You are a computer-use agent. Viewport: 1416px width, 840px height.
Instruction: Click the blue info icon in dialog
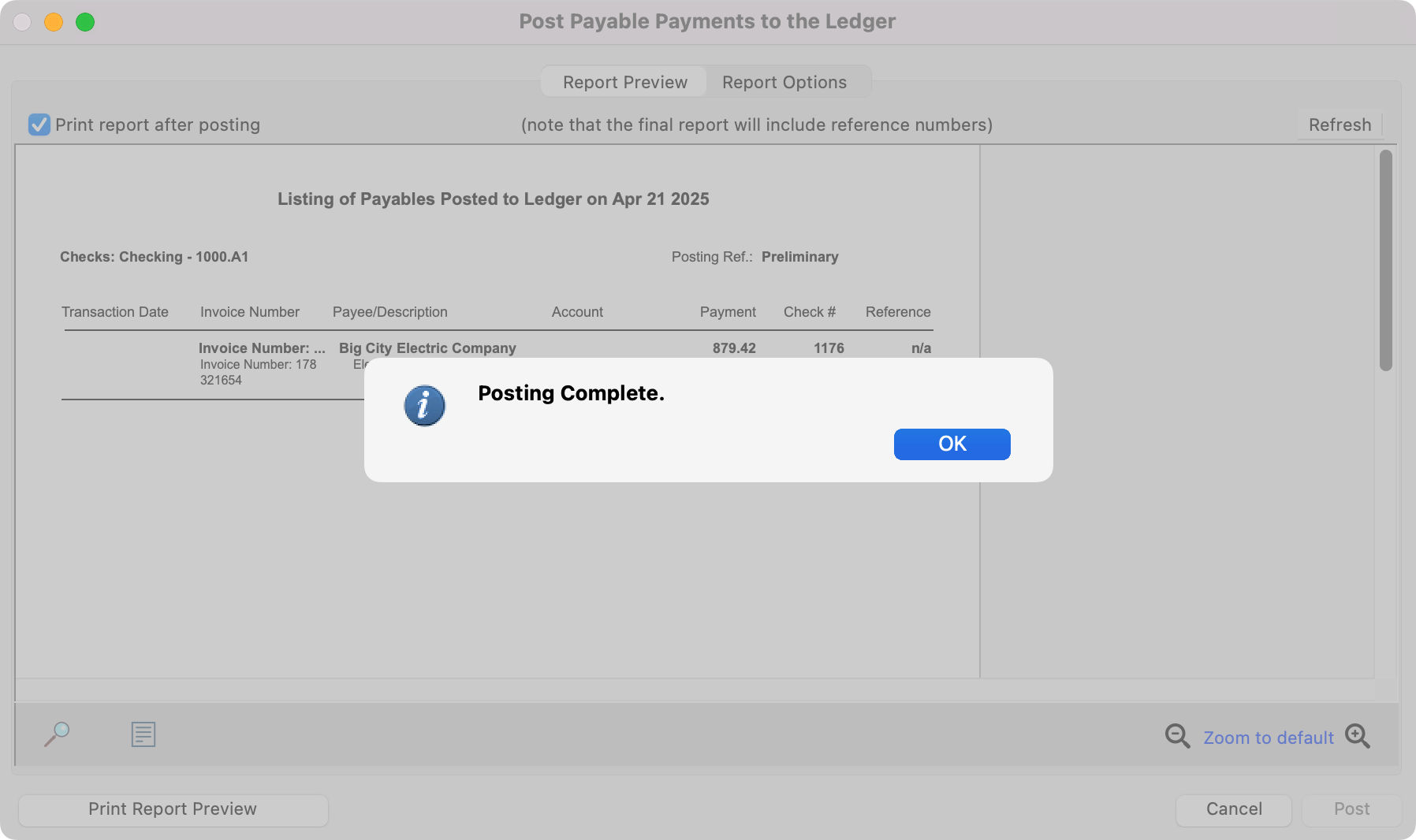click(424, 406)
